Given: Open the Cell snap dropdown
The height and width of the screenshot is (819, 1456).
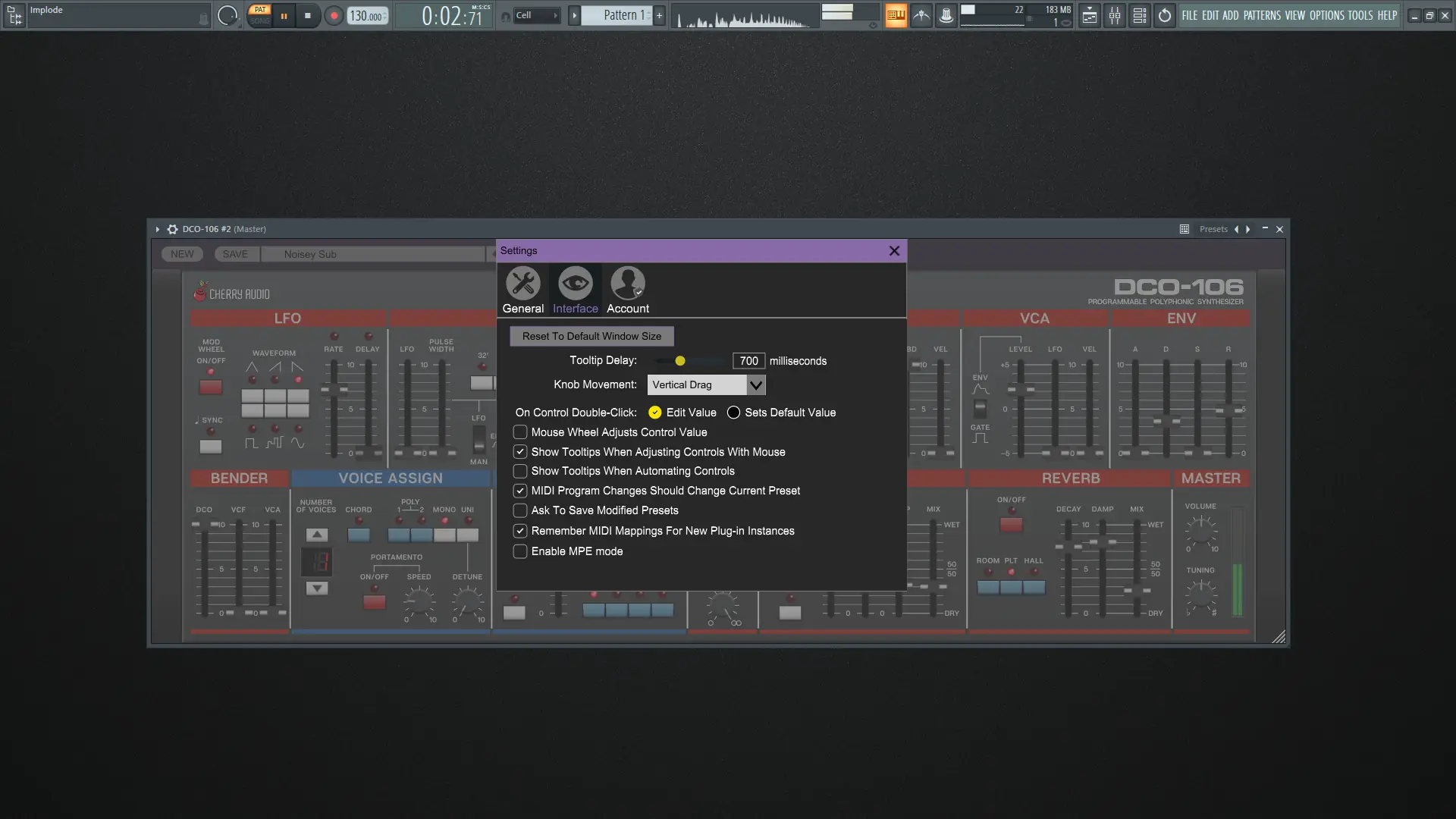Looking at the screenshot, I should click(x=536, y=15).
